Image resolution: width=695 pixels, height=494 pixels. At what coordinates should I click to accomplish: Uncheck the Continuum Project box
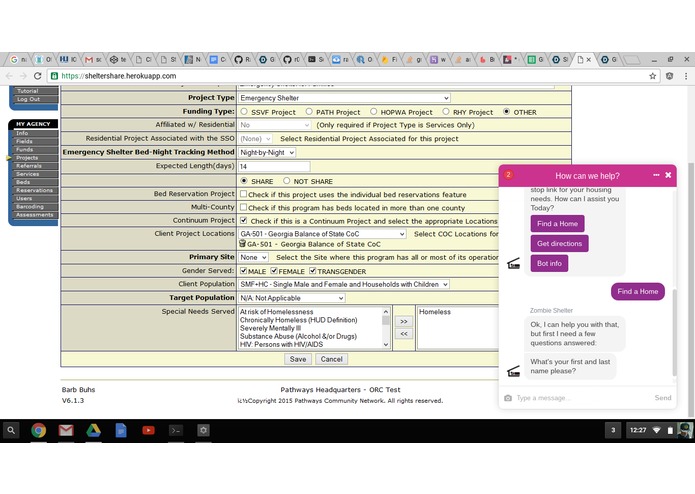[x=243, y=220]
